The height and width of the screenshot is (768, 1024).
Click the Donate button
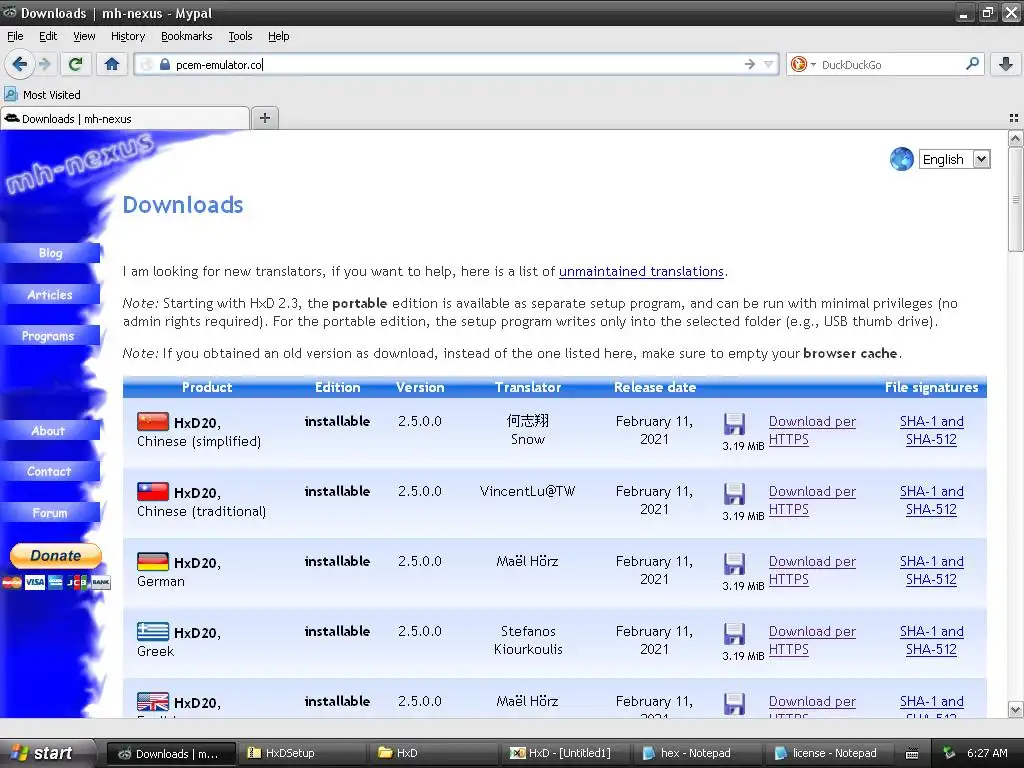point(56,556)
